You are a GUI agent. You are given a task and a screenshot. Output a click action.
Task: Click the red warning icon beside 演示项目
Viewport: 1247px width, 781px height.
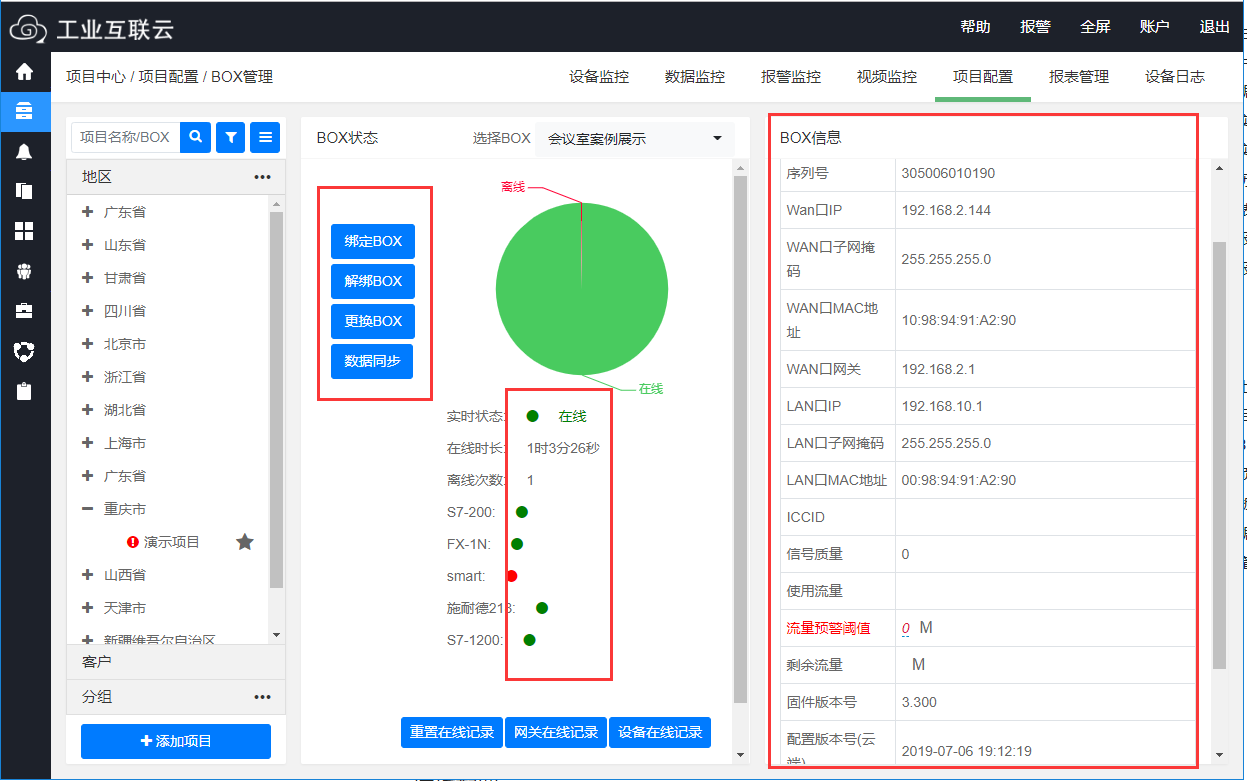[x=133, y=542]
